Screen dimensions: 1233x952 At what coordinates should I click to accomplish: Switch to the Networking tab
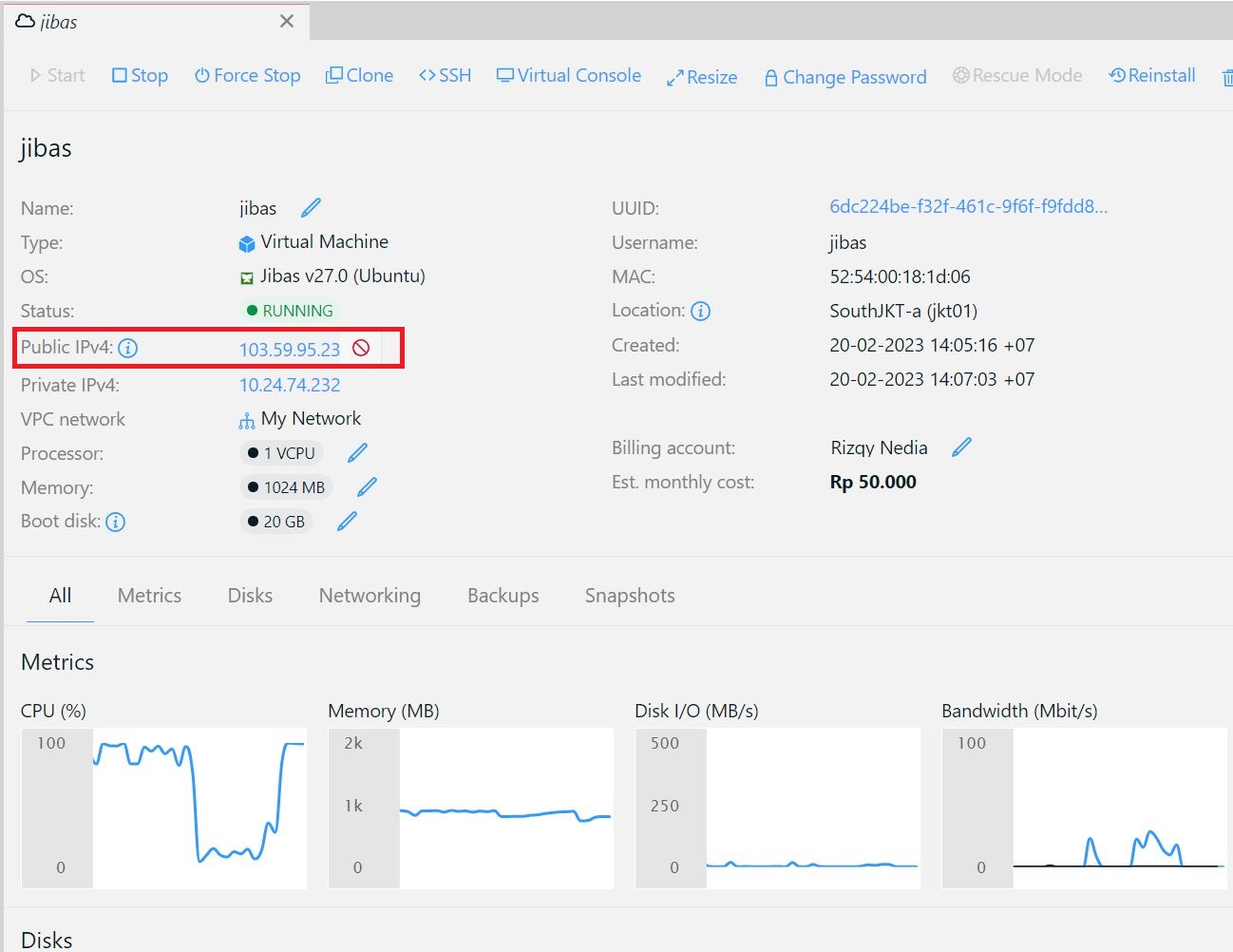click(370, 596)
